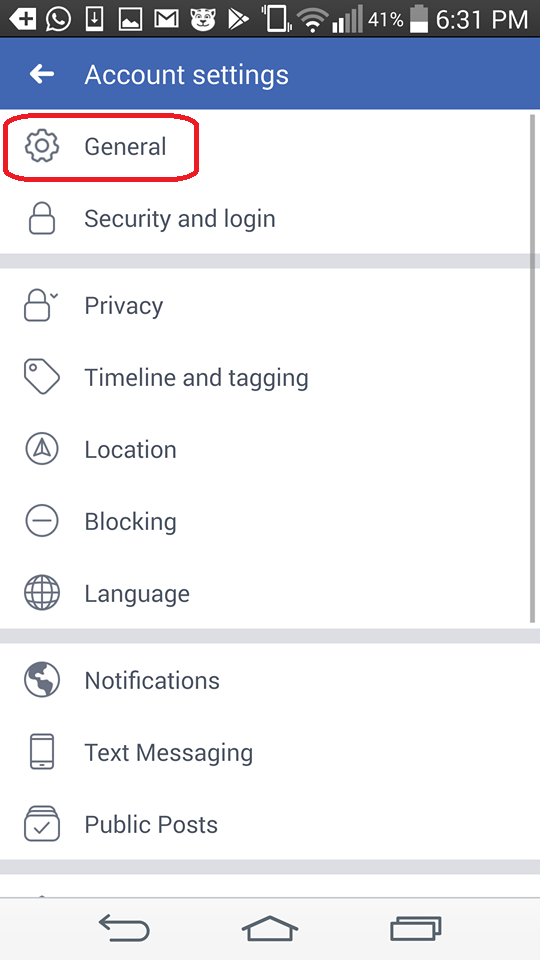Open General settings
This screenshot has width=540, height=960.
pos(268,147)
